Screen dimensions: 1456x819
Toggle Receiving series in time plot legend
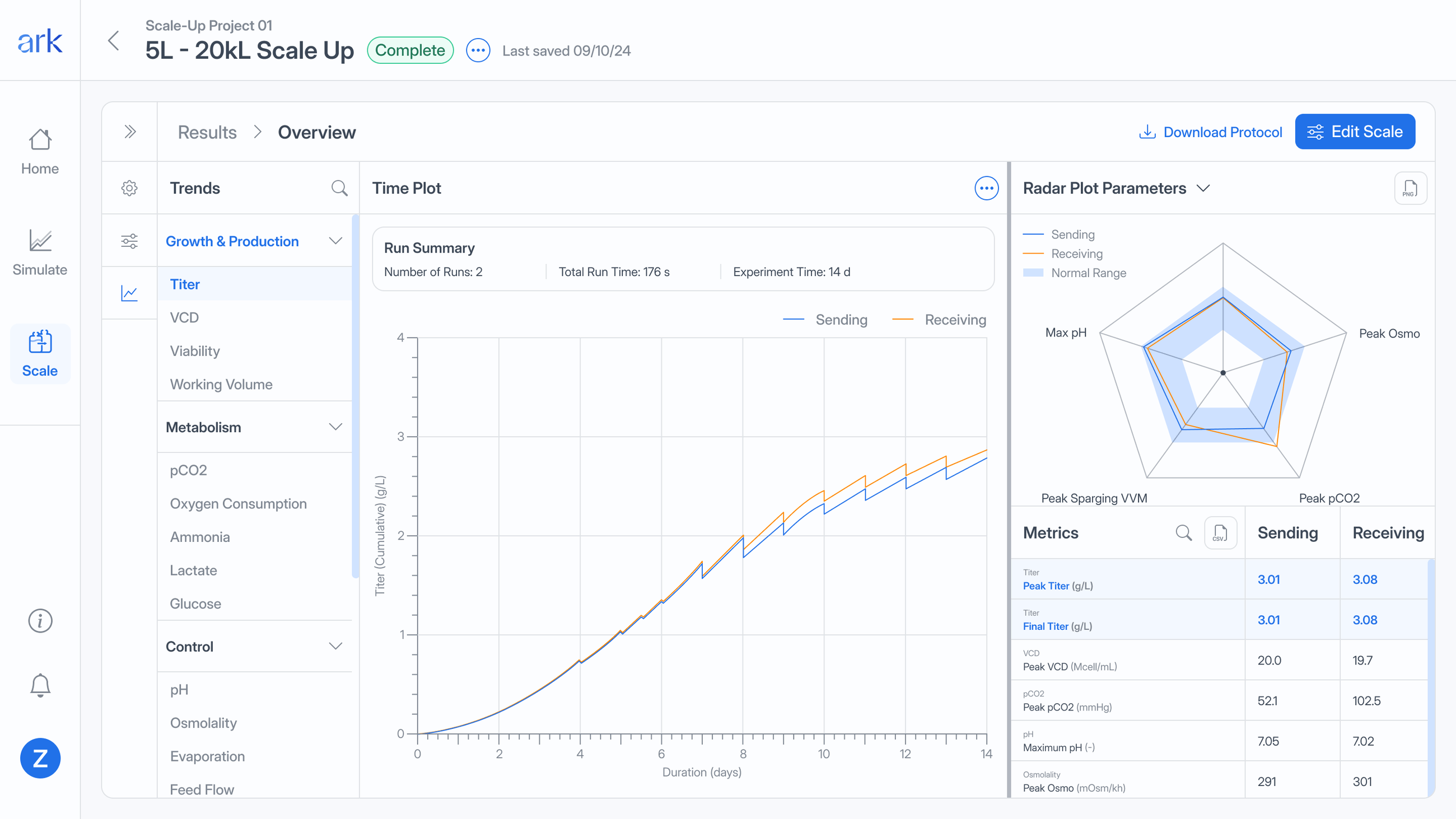[939, 320]
